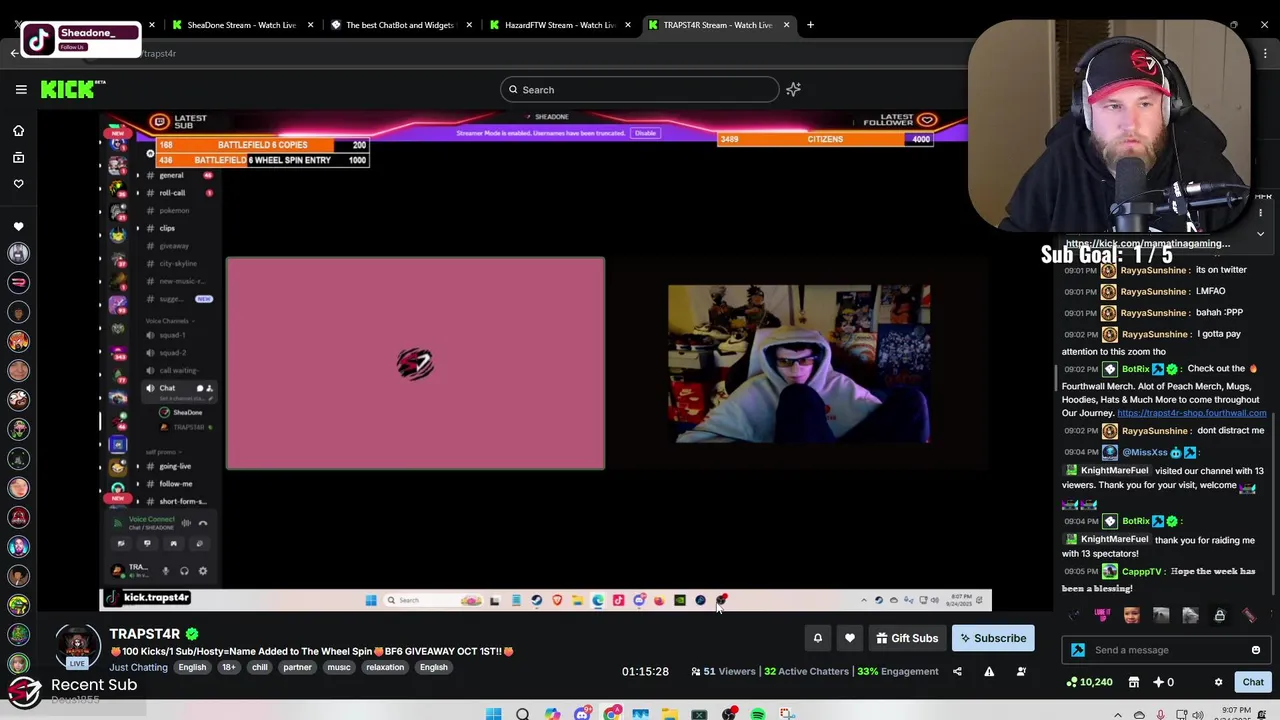This screenshot has height=720, width=1280.
Task: Click the relaxation tag
Action: pyautogui.click(x=385, y=668)
